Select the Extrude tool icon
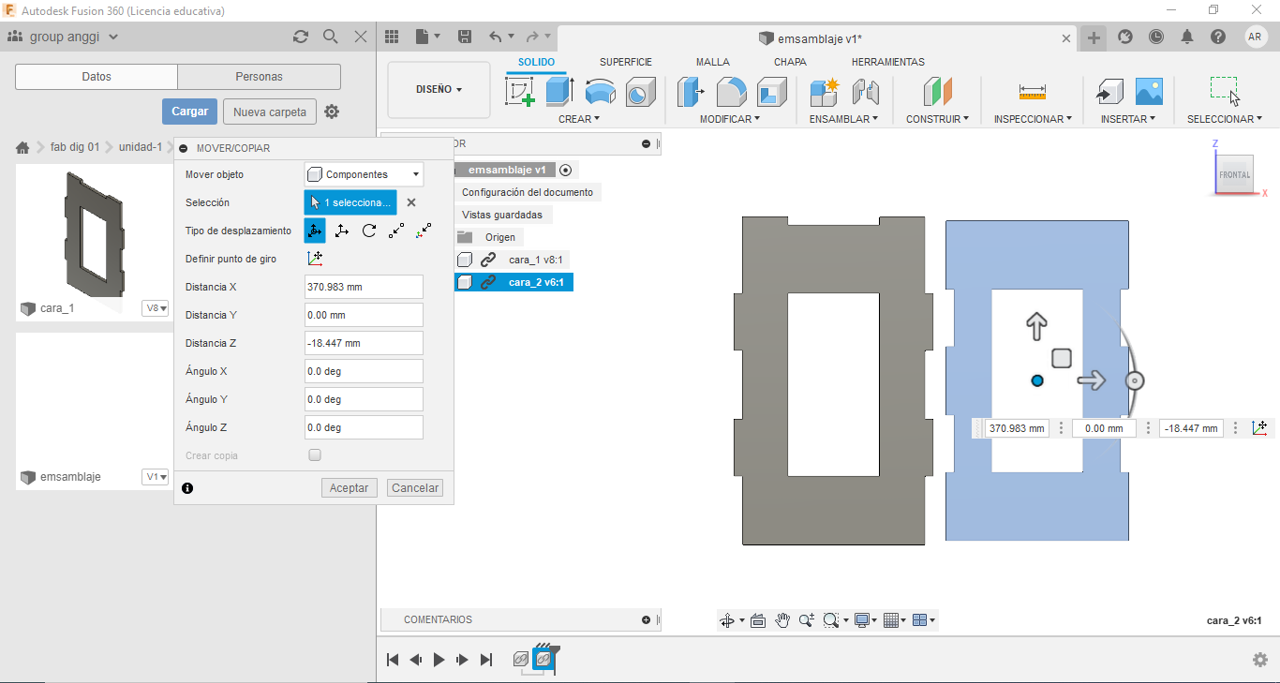This screenshot has height=683, width=1280. [x=558, y=92]
